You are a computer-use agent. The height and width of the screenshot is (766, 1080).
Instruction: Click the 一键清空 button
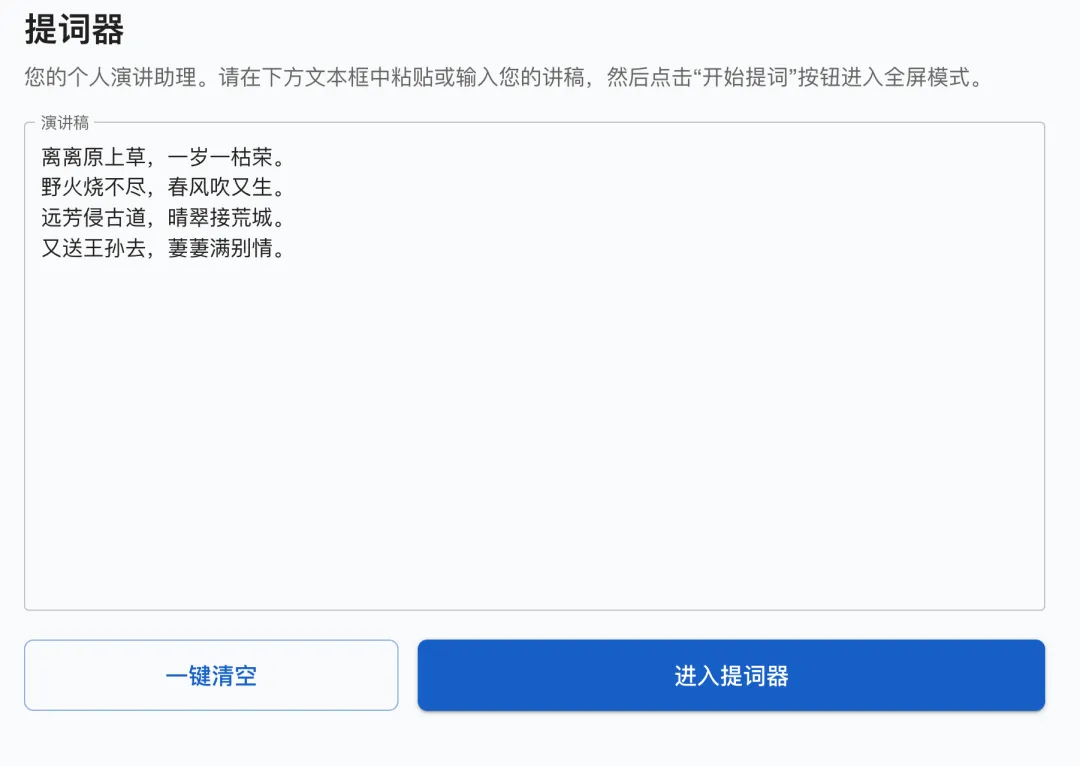(211, 676)
